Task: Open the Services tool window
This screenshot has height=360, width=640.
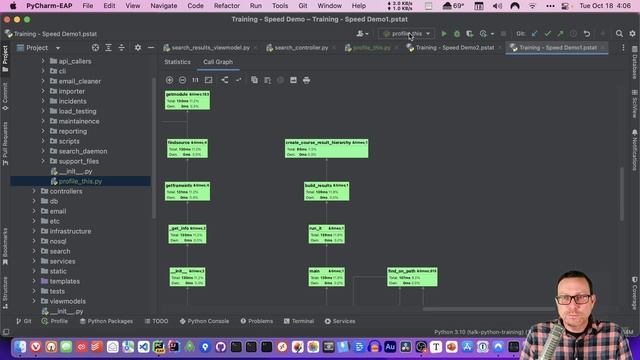Action: [340, 321]
